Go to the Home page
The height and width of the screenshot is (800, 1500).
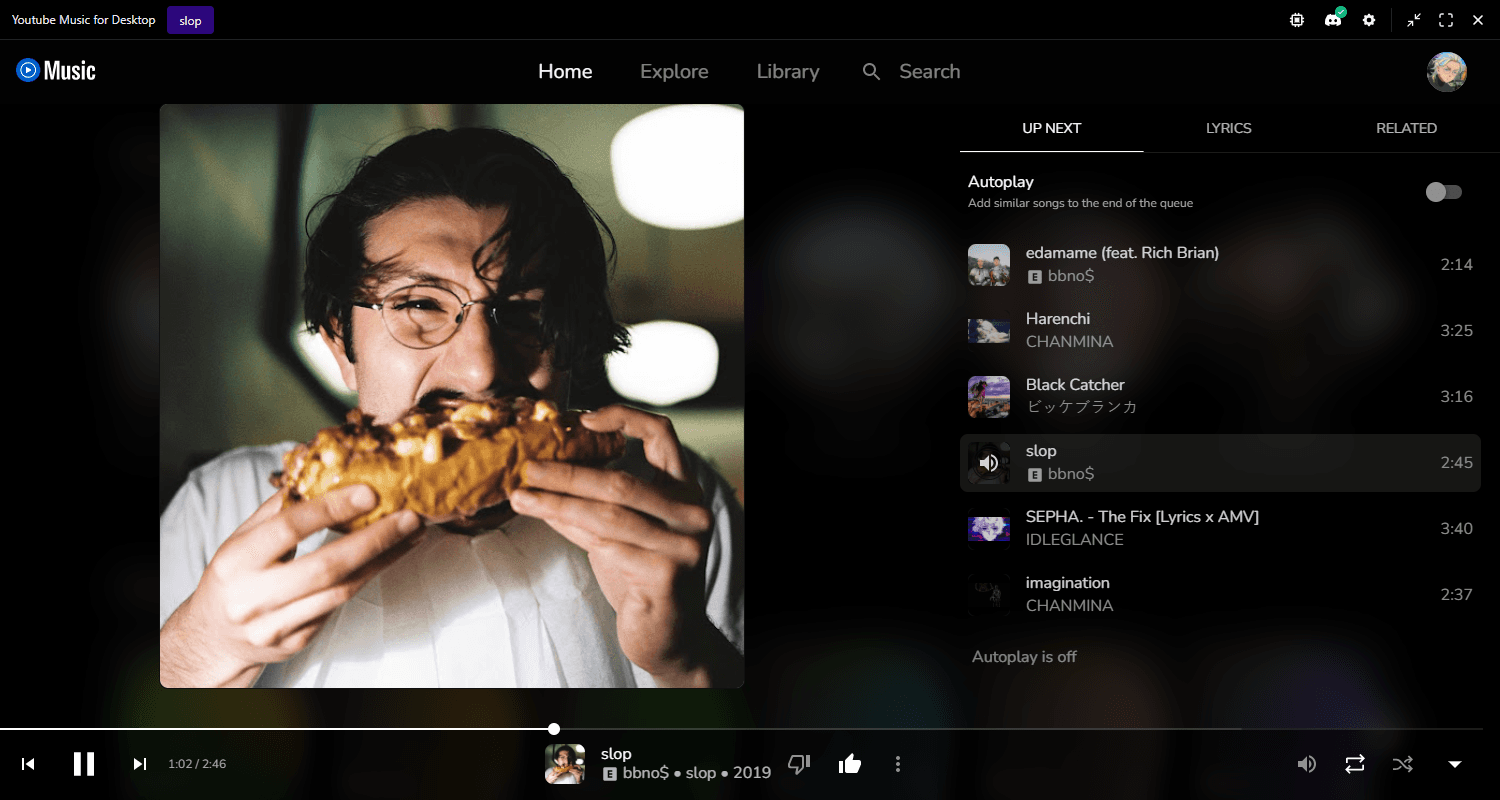pyautogui.click(x=565, y=72)
